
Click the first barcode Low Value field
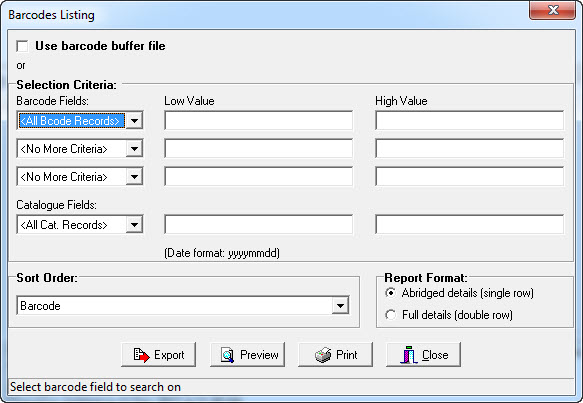click(258, 120)
